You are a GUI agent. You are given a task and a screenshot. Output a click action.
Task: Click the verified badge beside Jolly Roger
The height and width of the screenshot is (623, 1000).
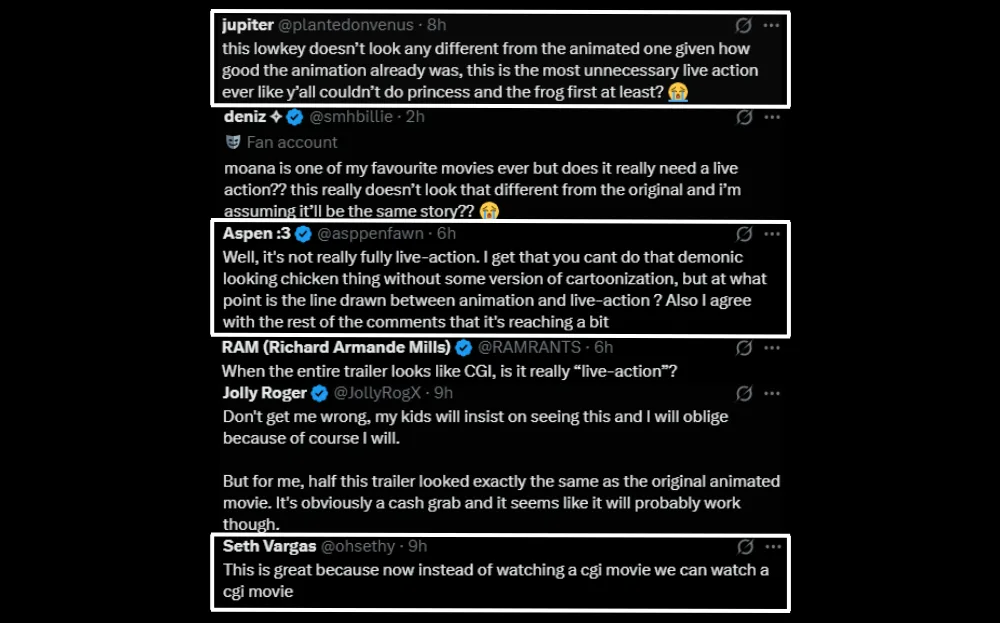point(319,392)
